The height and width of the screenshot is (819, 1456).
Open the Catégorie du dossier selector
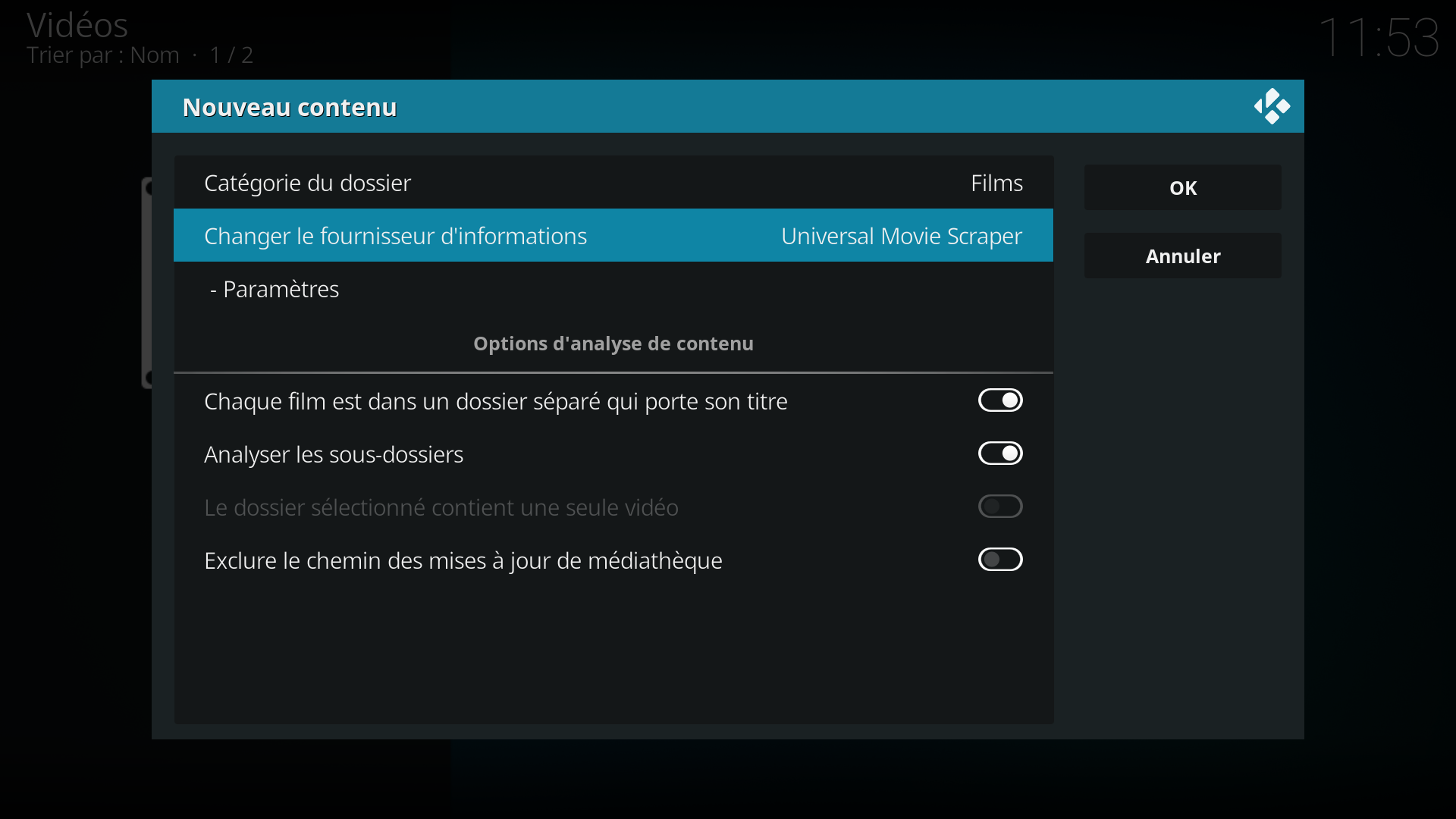[x=307, y=183]
